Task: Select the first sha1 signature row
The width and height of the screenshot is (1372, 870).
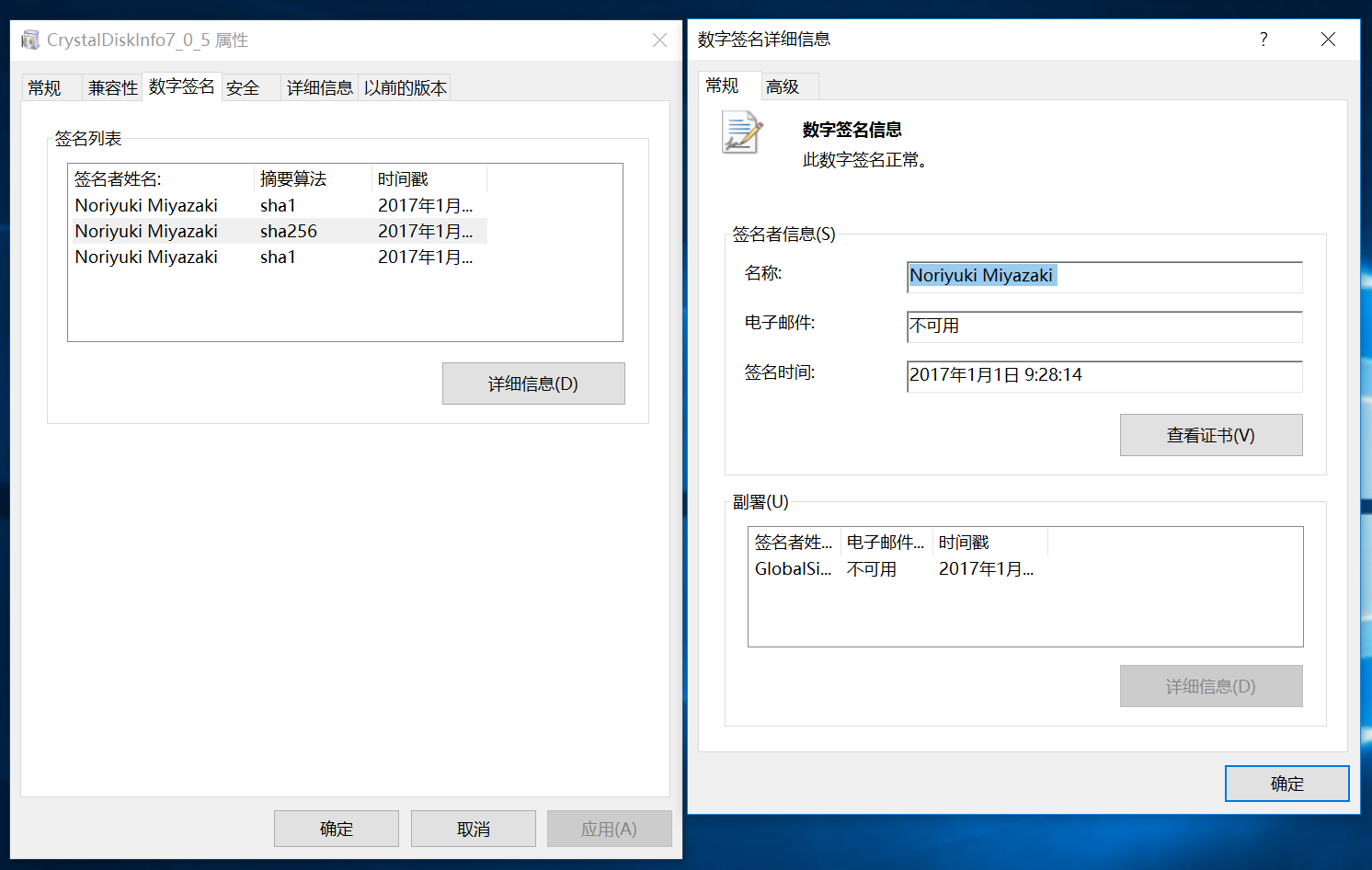Action: (x=278, y=205)
